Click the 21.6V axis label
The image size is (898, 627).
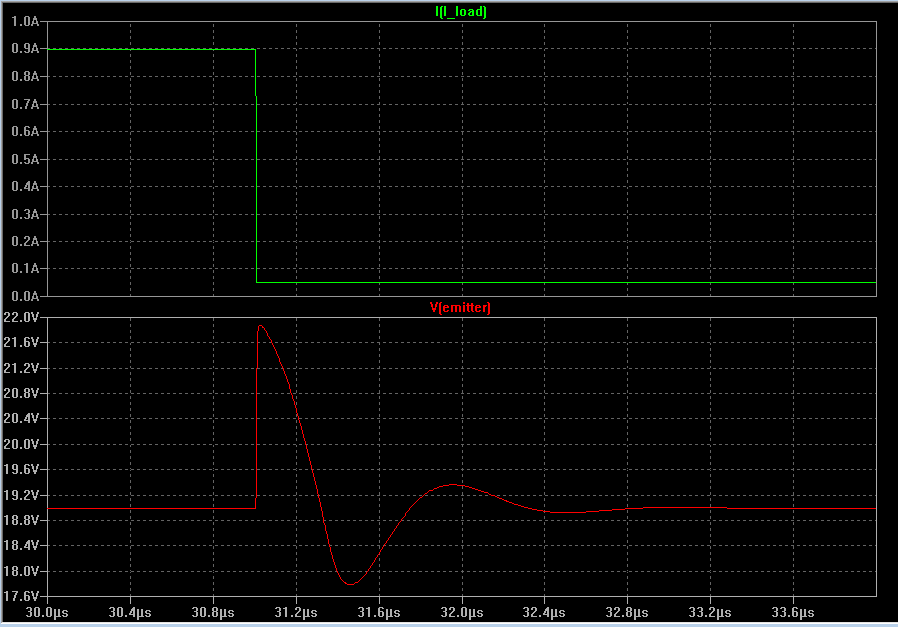(21, 342)
